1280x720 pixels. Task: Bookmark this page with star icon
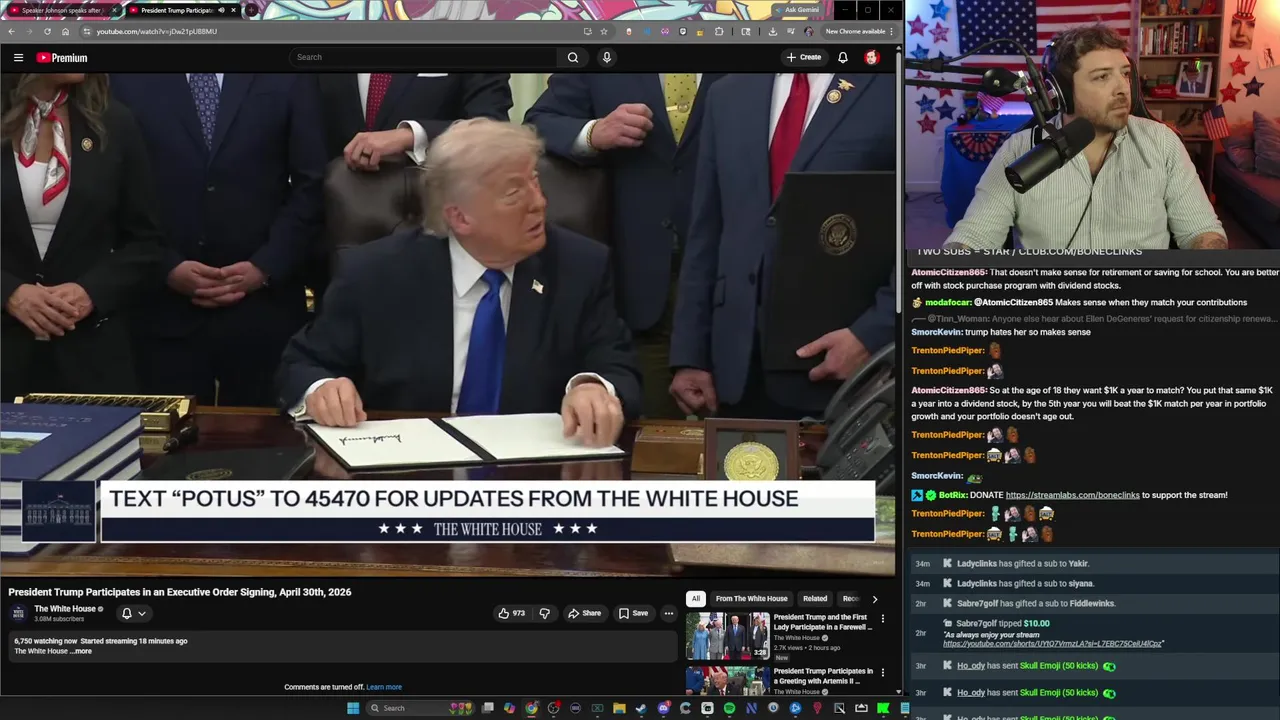point(604,31)
